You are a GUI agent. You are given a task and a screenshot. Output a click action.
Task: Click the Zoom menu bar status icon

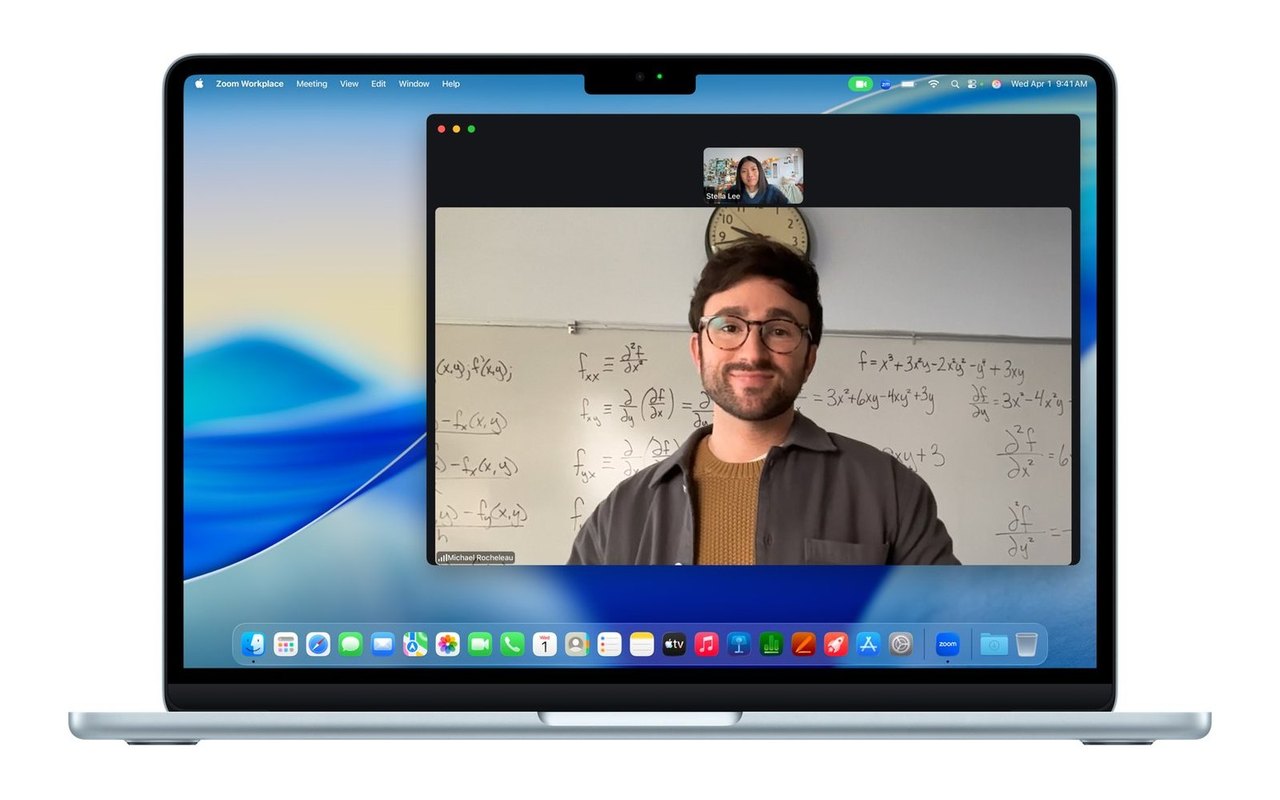tap(885, 84)
